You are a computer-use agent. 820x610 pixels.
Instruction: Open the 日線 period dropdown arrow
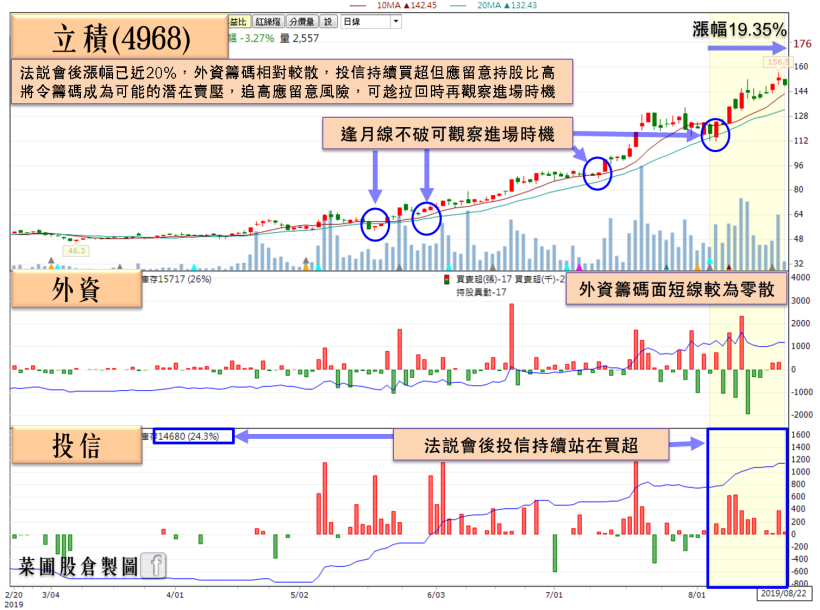click(396, 21)
